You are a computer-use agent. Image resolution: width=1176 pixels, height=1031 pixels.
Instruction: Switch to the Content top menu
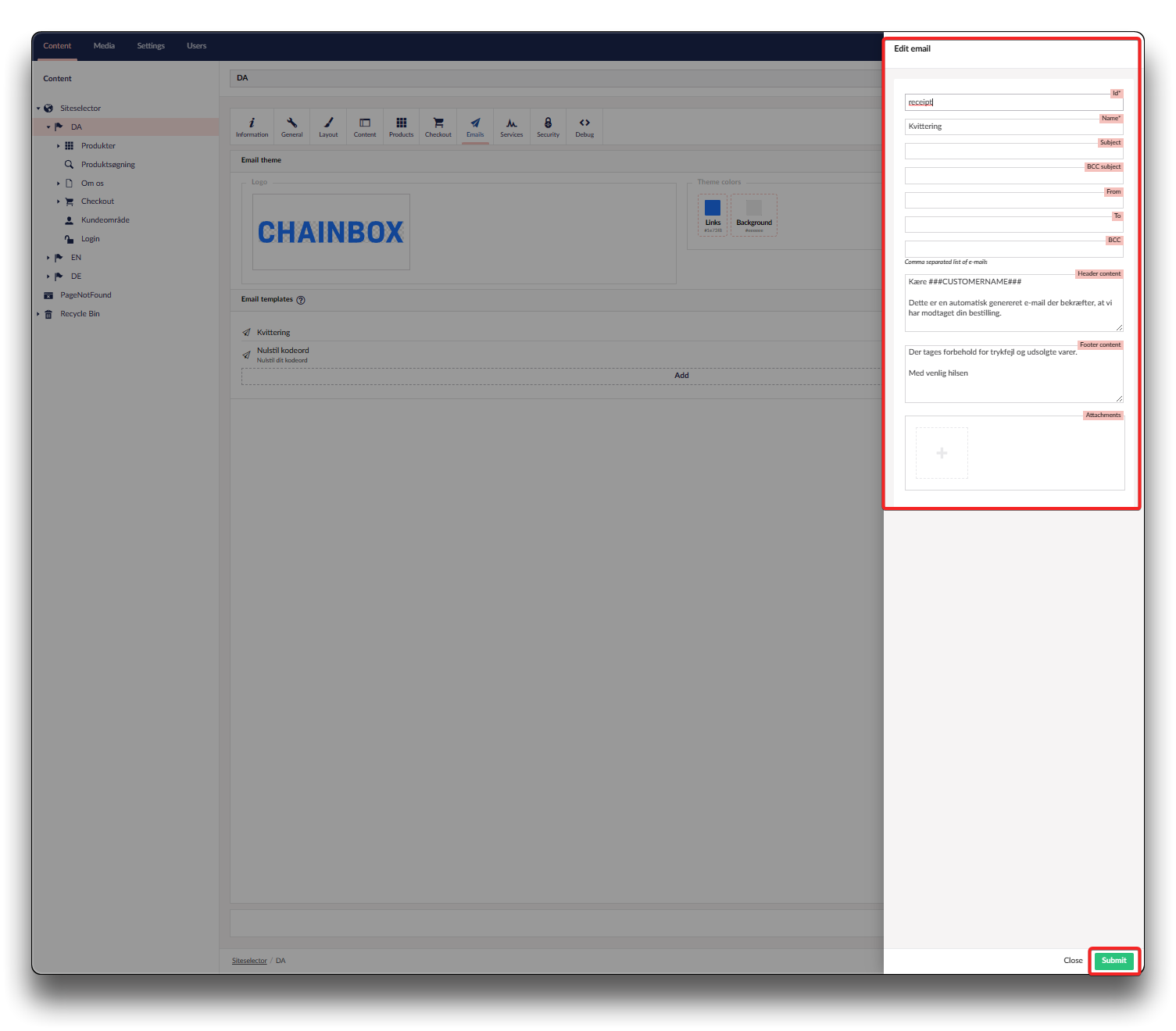57,46
